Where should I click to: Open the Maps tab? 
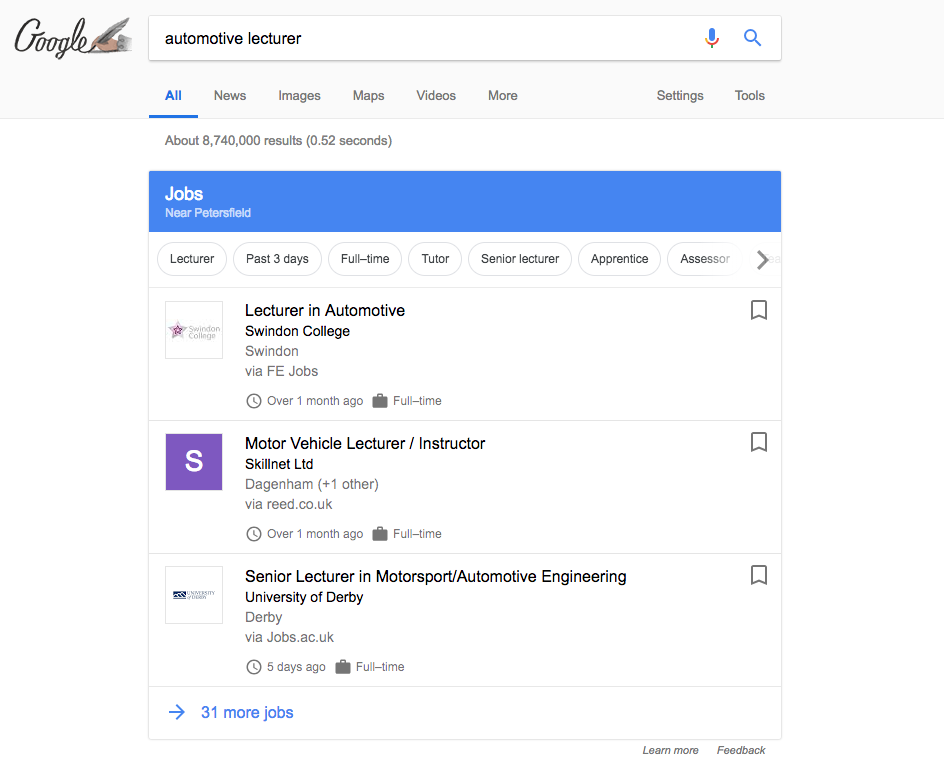click(x=368, y=96)
